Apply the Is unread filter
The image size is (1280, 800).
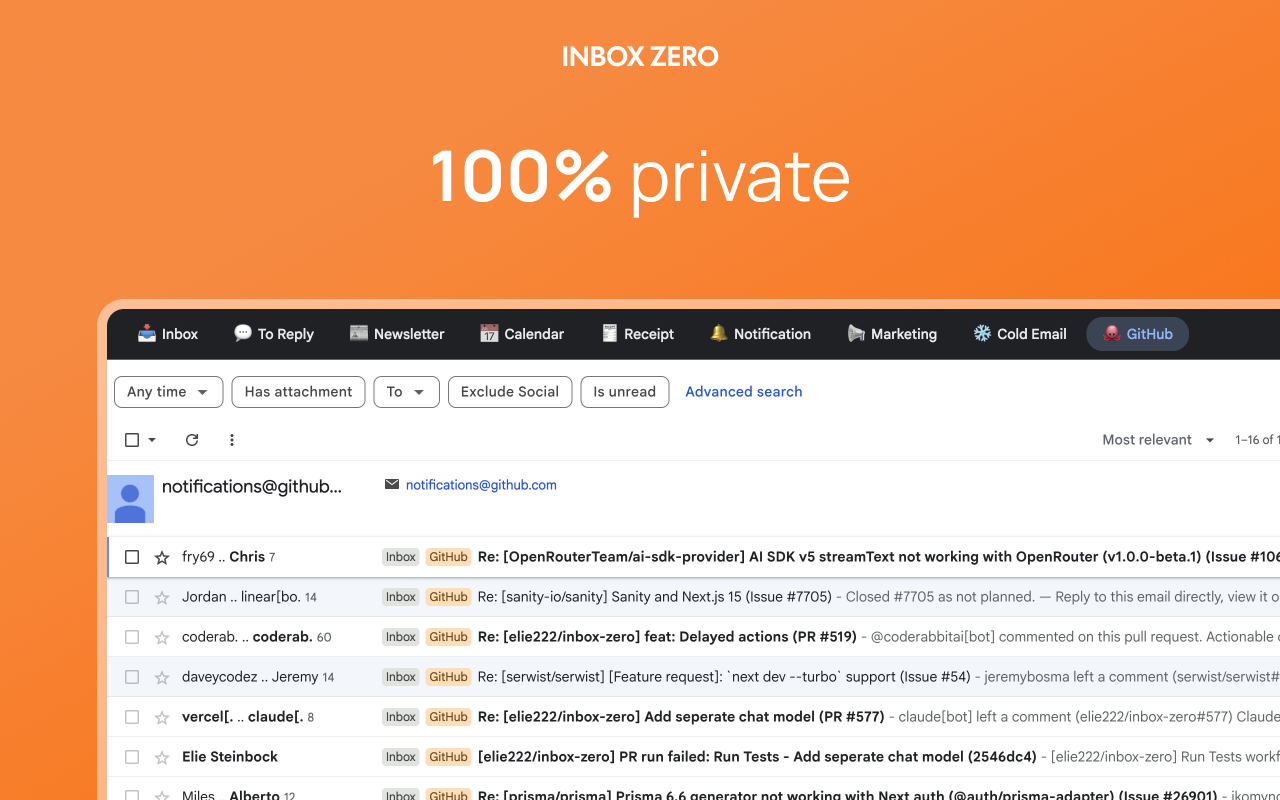625,392
